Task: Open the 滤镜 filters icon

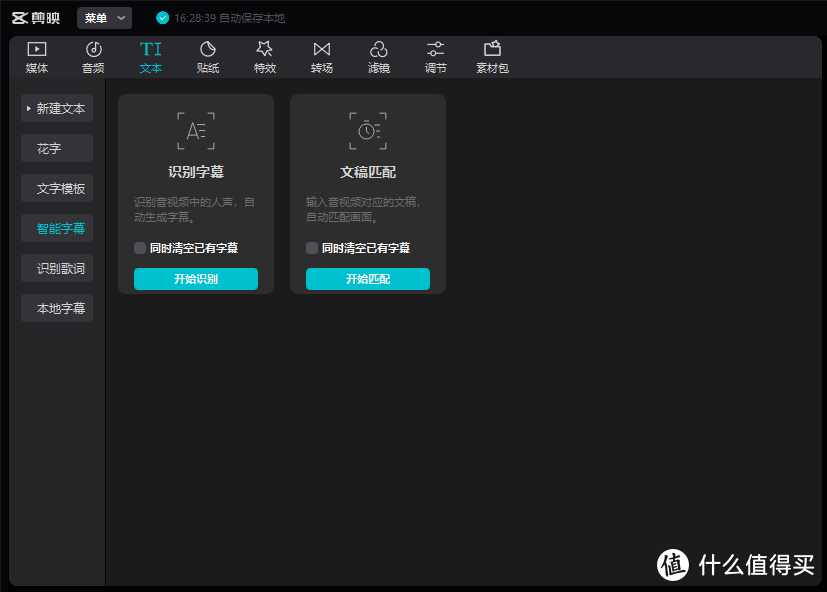Action: click(378, 55)
